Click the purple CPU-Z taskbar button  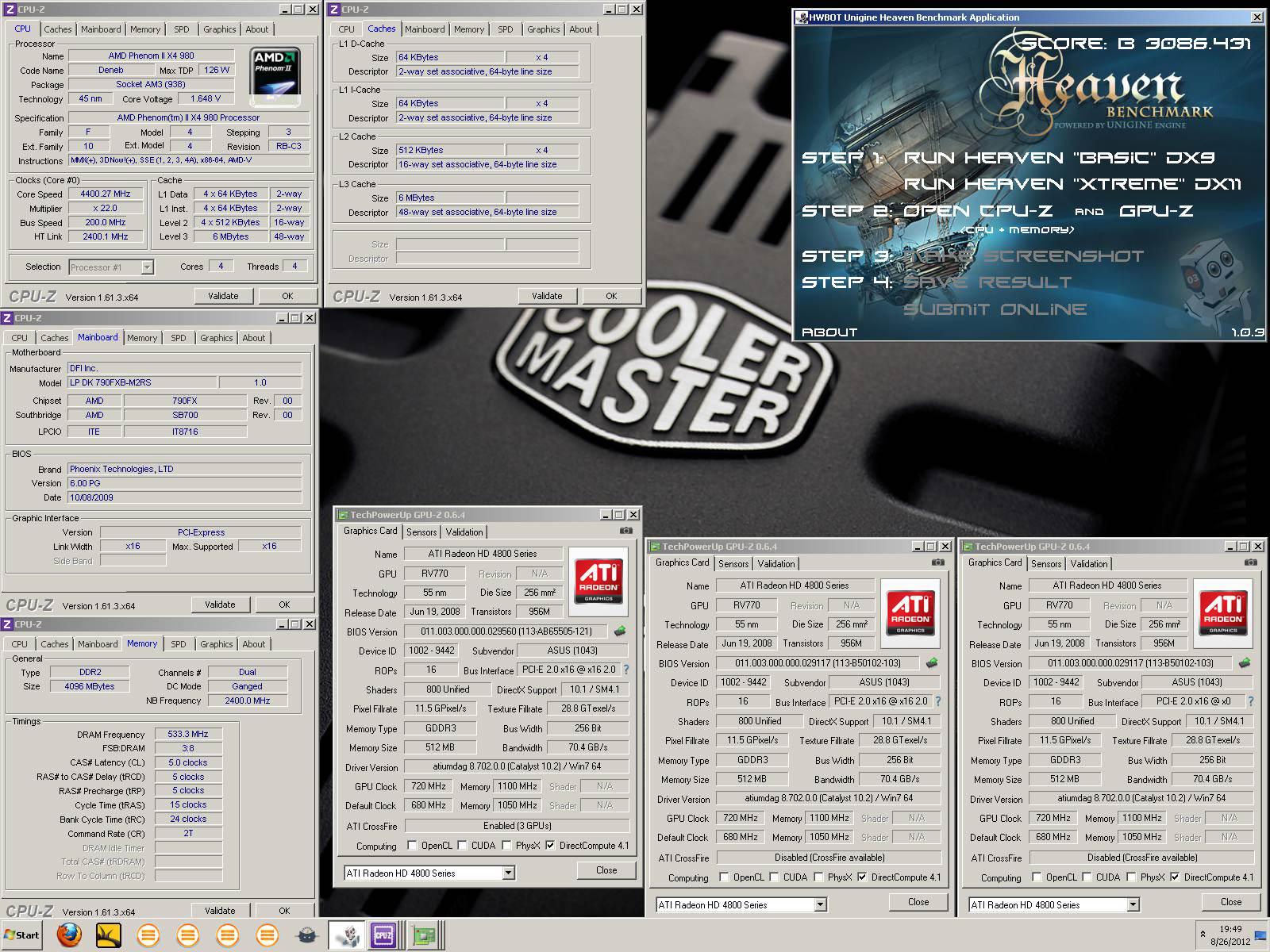point(383,936)
